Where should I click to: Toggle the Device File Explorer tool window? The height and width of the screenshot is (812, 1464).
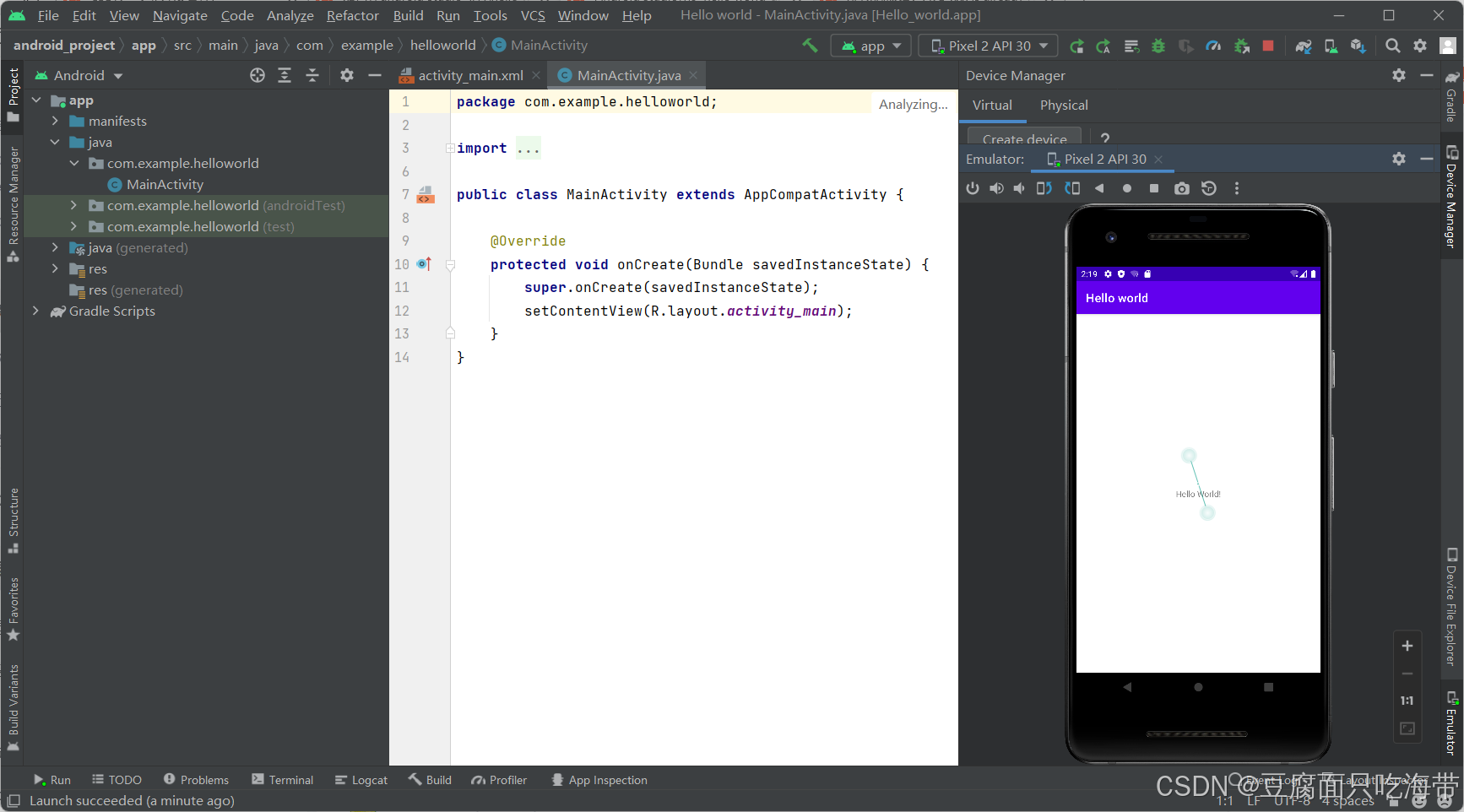click(x=1451, y=607)
